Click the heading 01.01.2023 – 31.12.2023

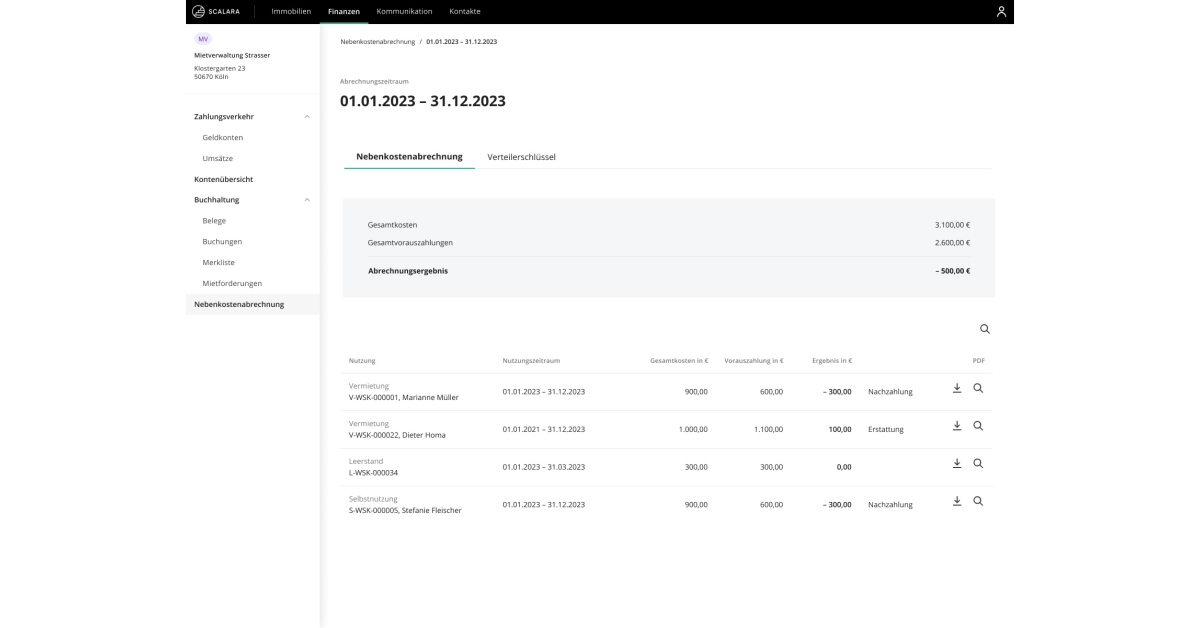tap(423, 101)
